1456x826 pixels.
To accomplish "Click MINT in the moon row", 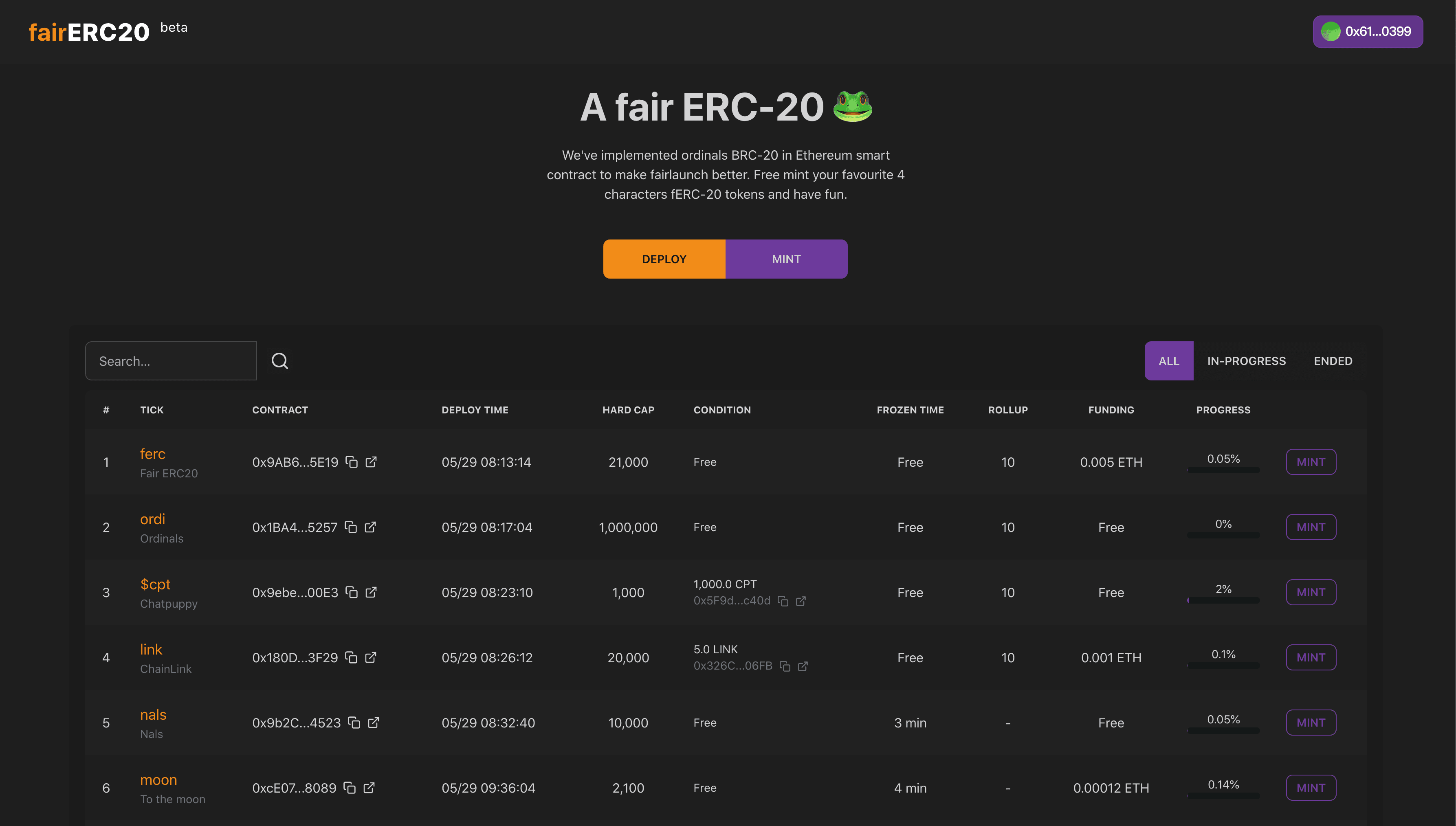I will point(1310,788).
